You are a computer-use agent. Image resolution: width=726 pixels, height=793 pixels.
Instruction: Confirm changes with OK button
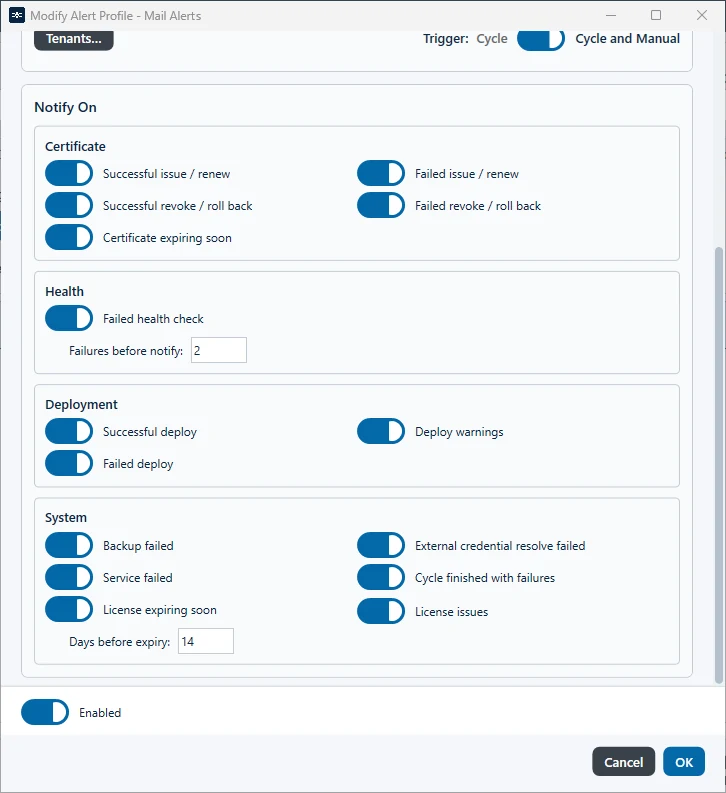(684, 762)
